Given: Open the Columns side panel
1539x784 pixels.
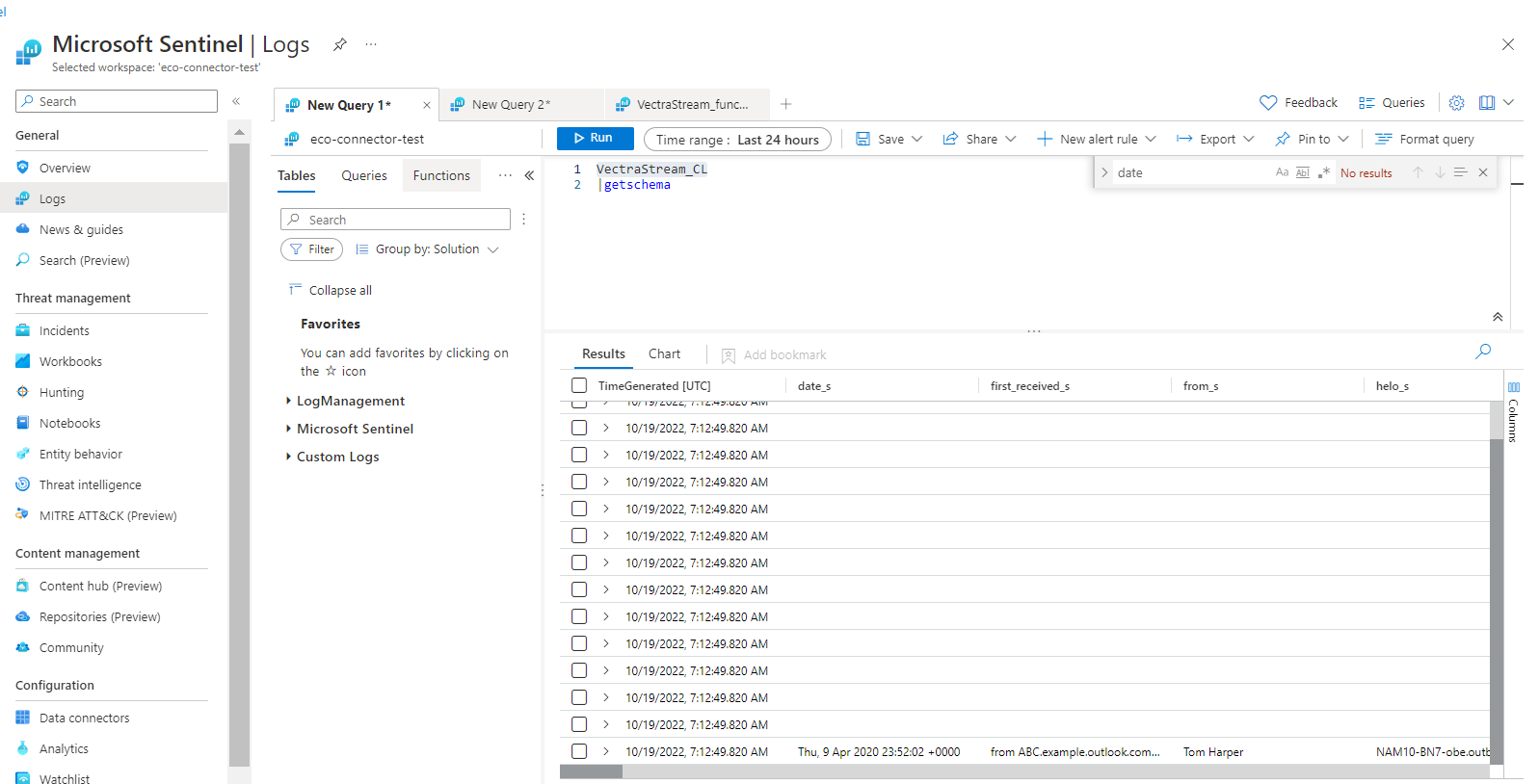Looking at the screenshot, I should [1513, 412].
